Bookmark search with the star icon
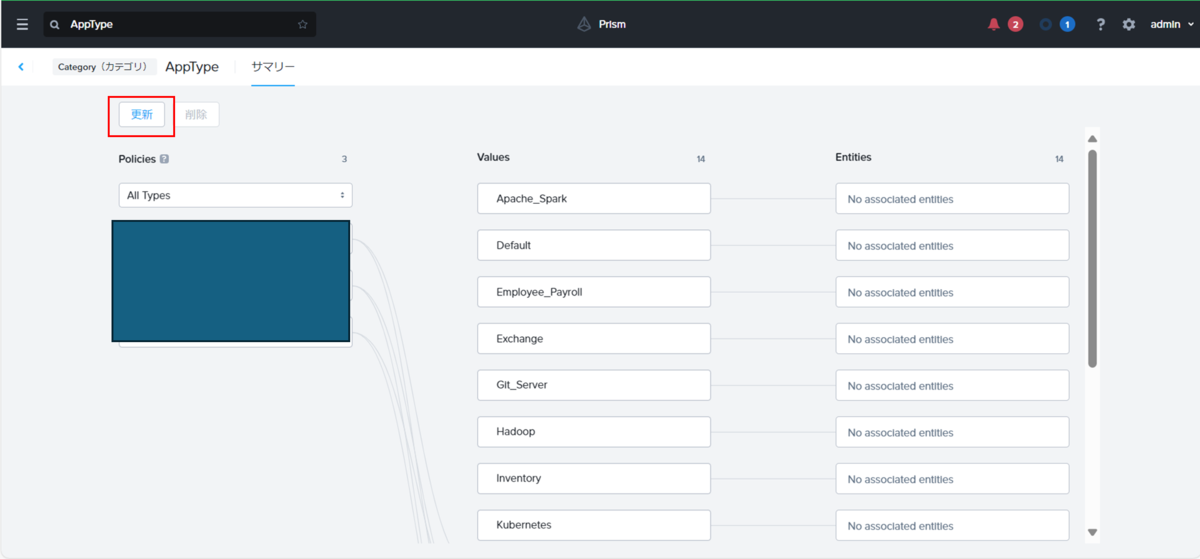The image size is (1200, 559). click(x=303, y=24)
